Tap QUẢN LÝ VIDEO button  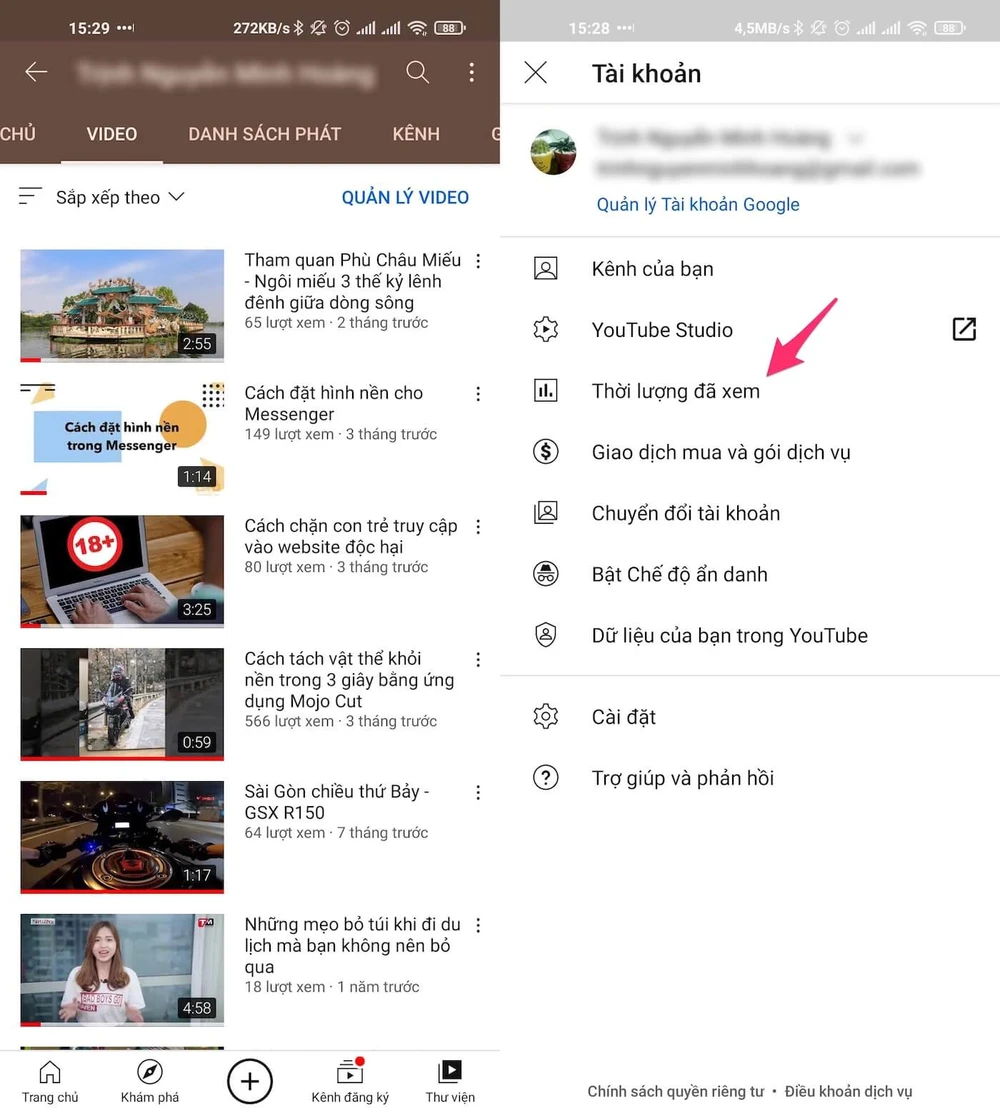(405, 197)
